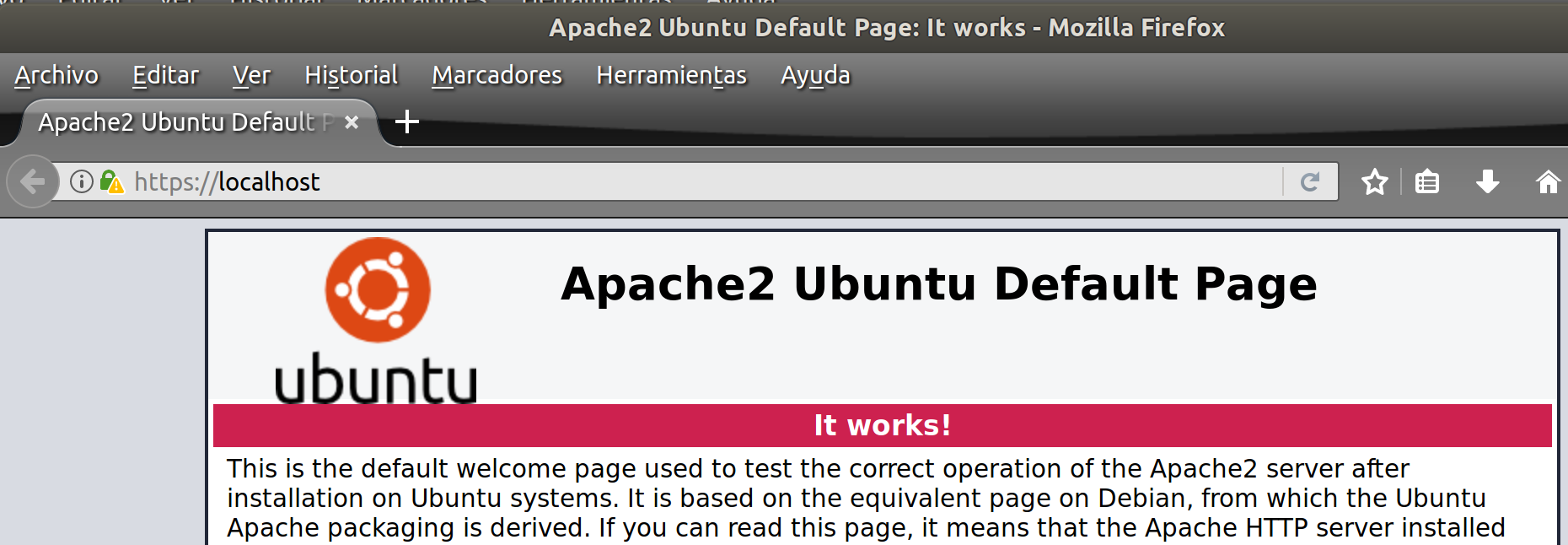The width and height of the screenshot is (1568, 545).
Task: Click the line starting 'Apache packaging is derived'
Action: (x=866, y=527)
